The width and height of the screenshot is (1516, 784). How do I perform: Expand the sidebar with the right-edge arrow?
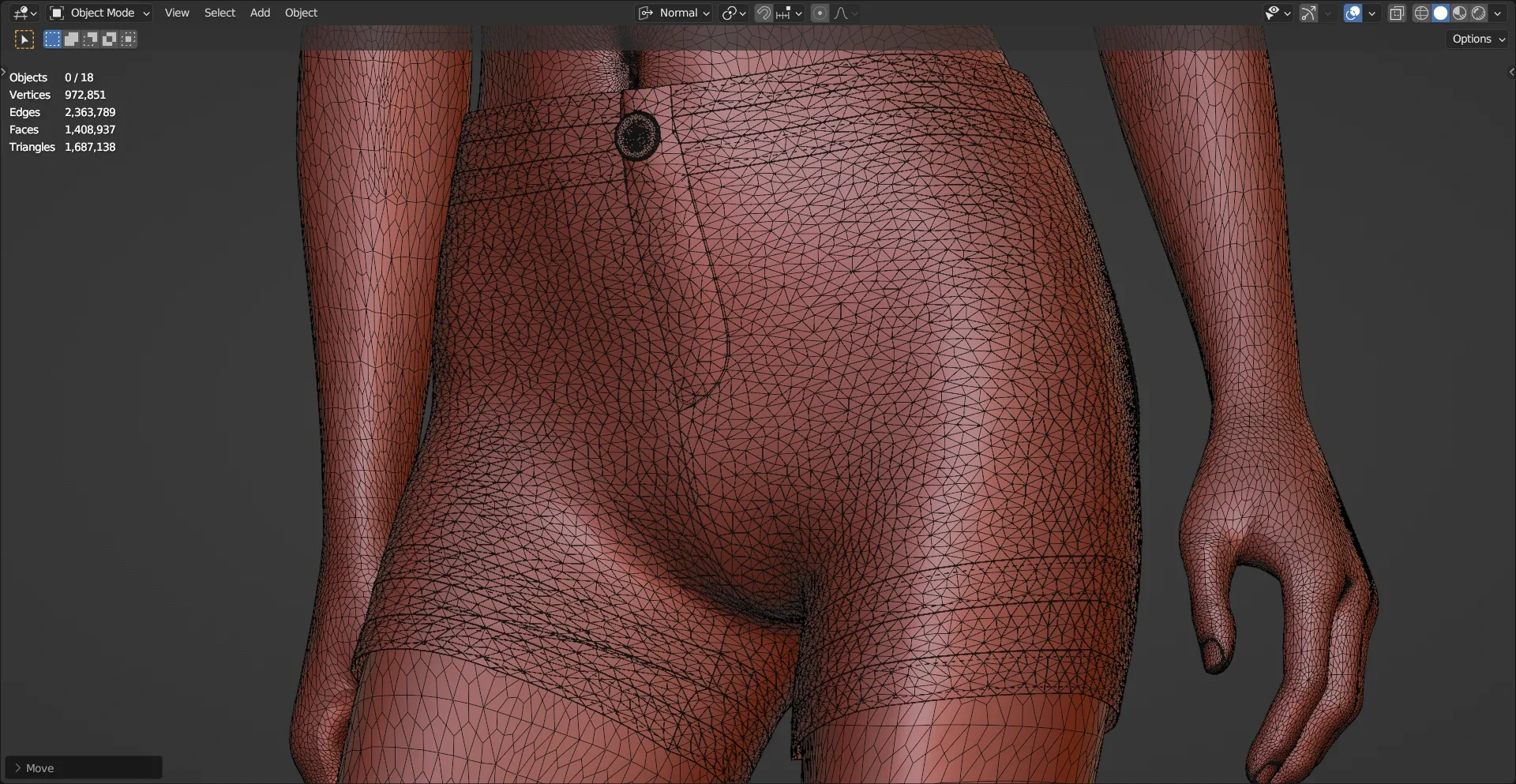(1511, 72)
